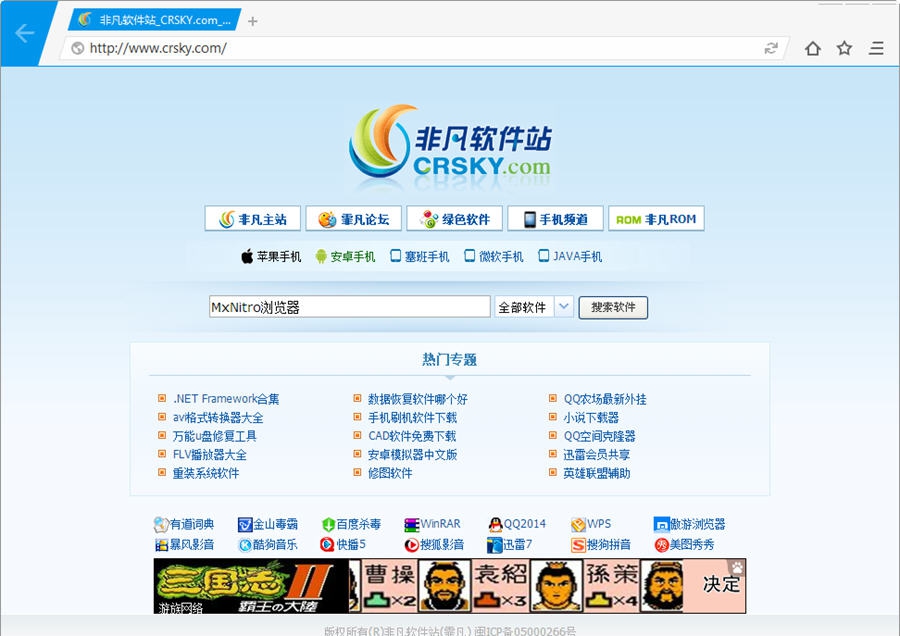This screenshot has width=900, height=636.
Task: Click the 有道词典 software icon
Action: click(x=161, y=524)
